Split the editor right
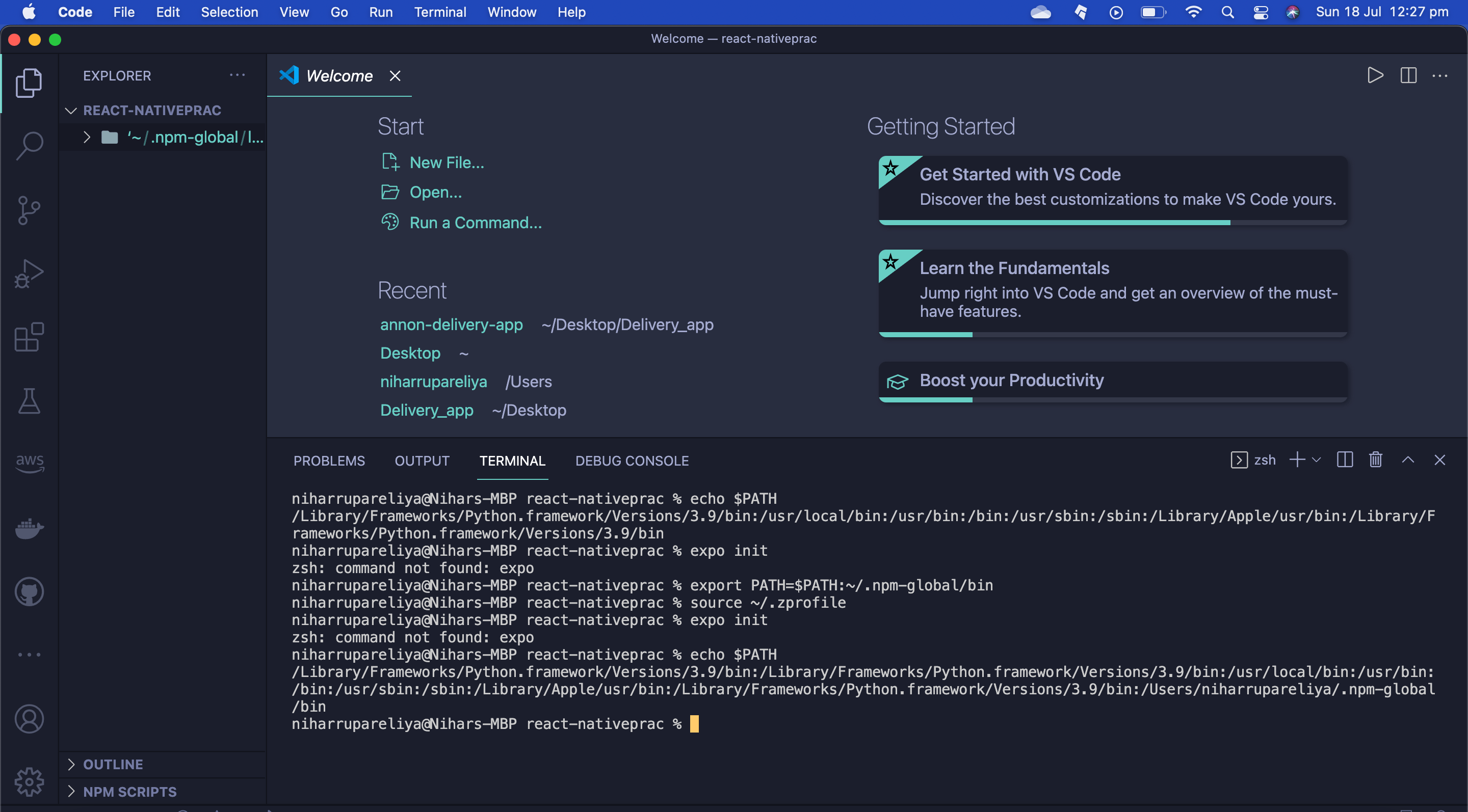The width and height of the screenshot is (1468, 812). pos(1408,75)
